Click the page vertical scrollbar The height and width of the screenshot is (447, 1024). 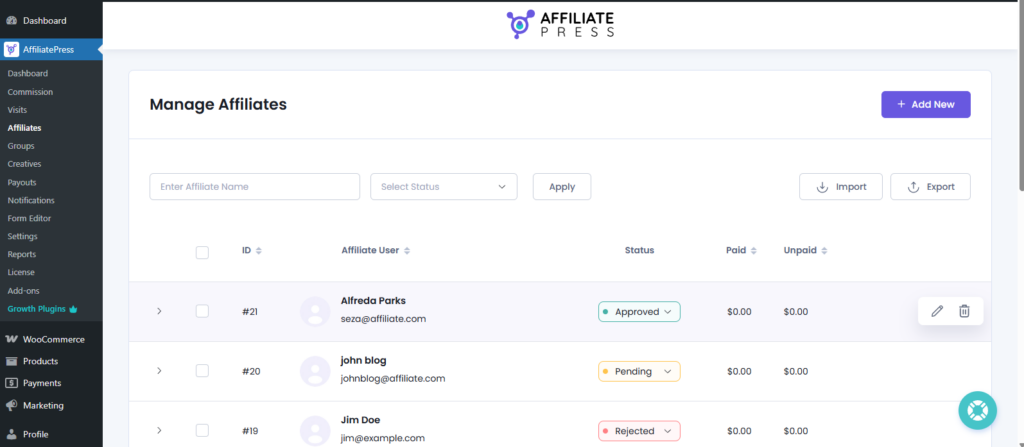point(1019,100)
